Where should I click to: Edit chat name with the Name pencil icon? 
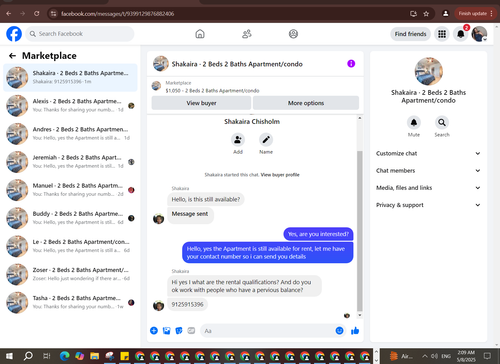[266, 139]
